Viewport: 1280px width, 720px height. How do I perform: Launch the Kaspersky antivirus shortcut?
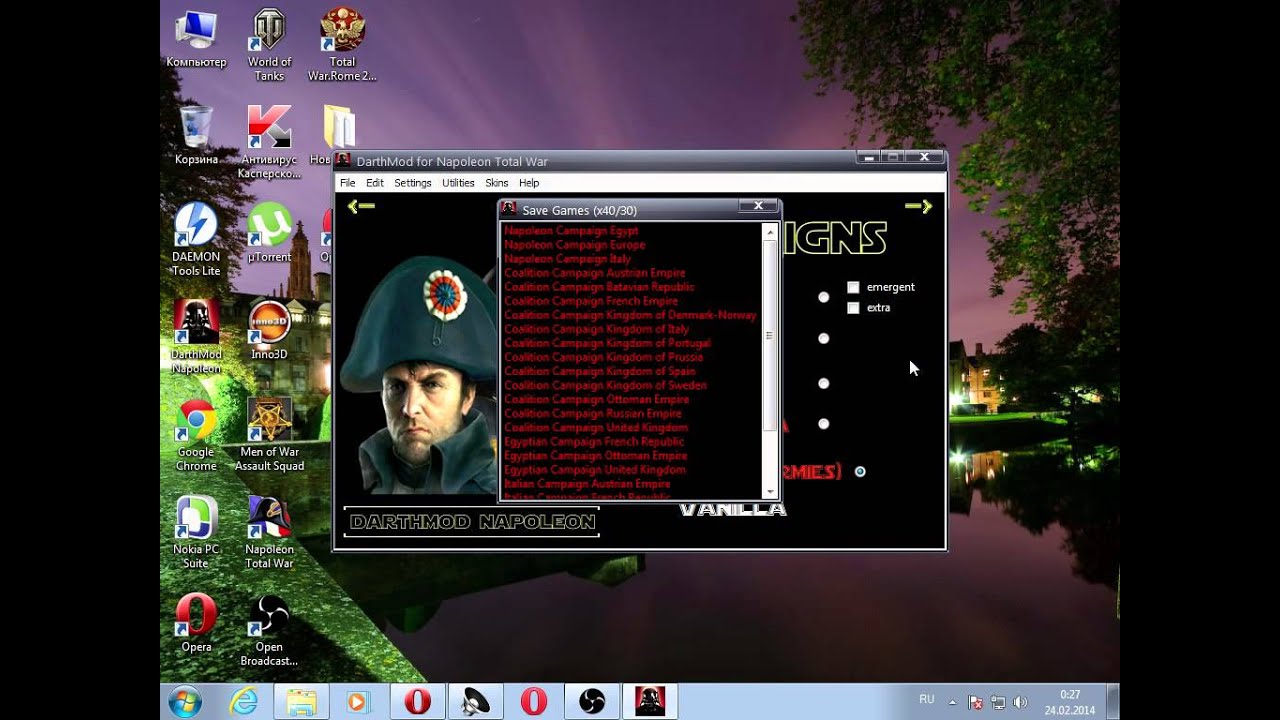[x=269, y=142]
